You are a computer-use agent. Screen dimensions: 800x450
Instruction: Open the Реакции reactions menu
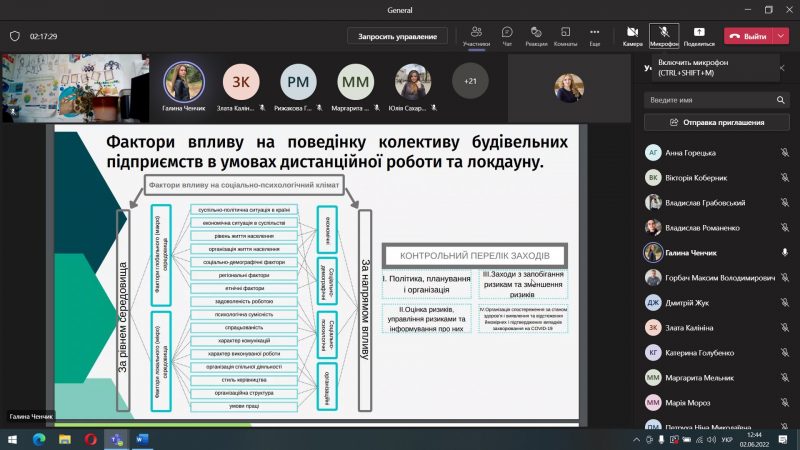(x=536, y=35)
